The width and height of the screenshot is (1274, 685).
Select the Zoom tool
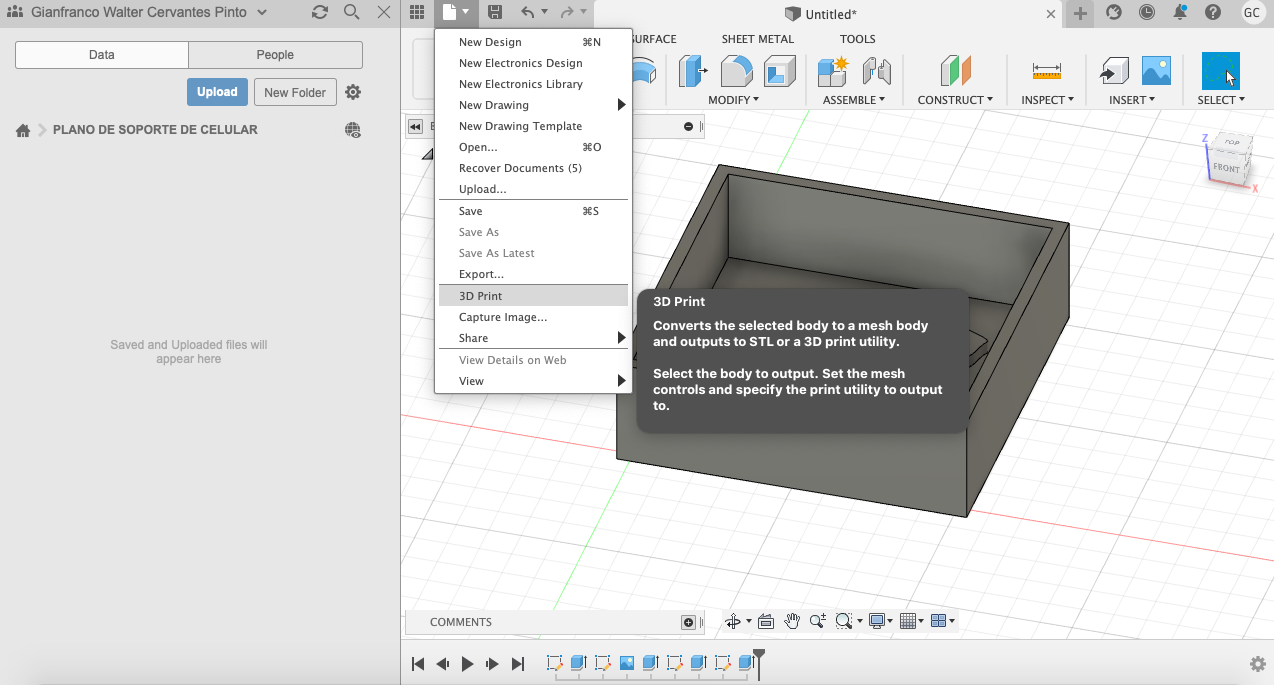pos(818,622)
